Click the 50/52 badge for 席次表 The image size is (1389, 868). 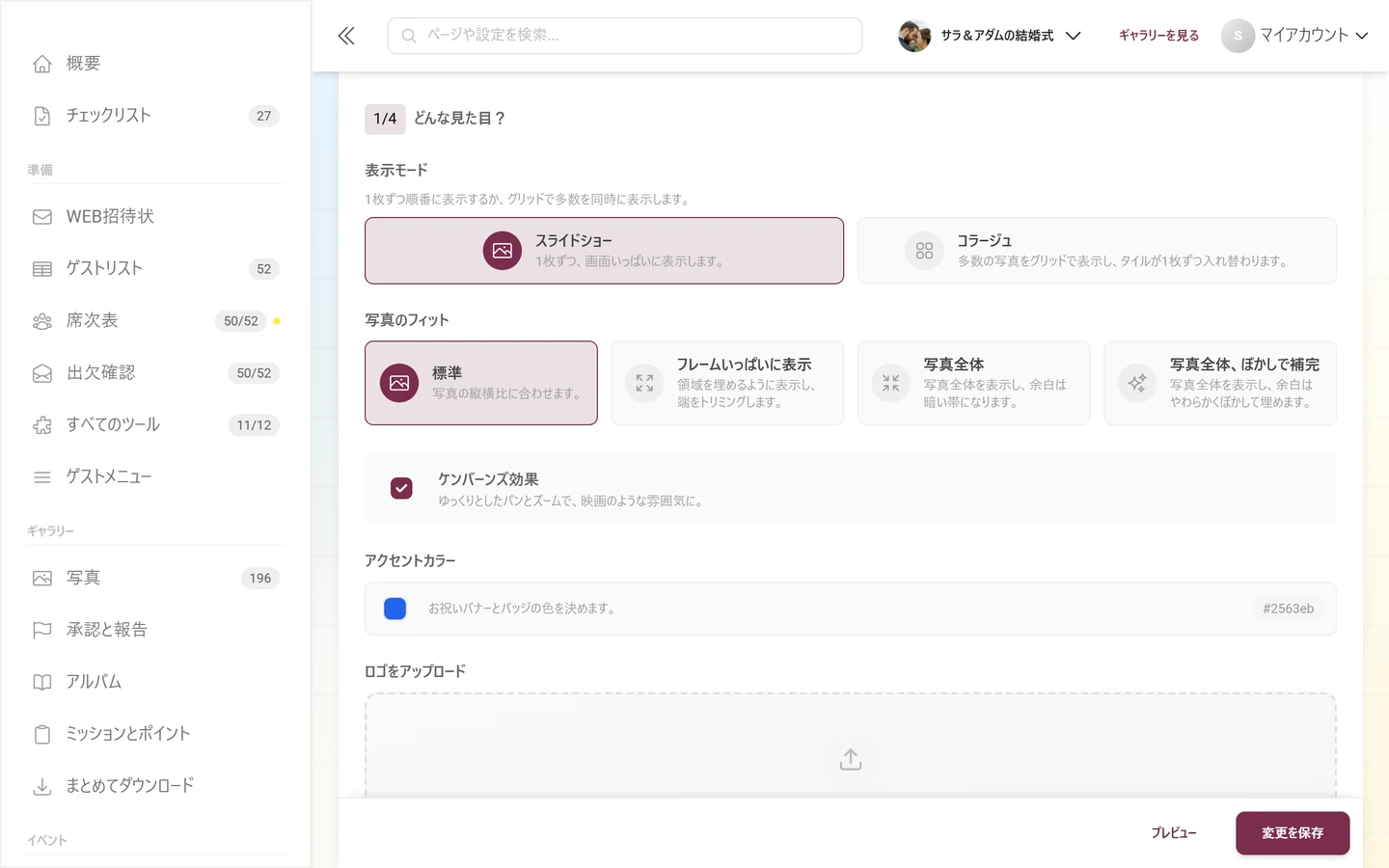point(241,321)
